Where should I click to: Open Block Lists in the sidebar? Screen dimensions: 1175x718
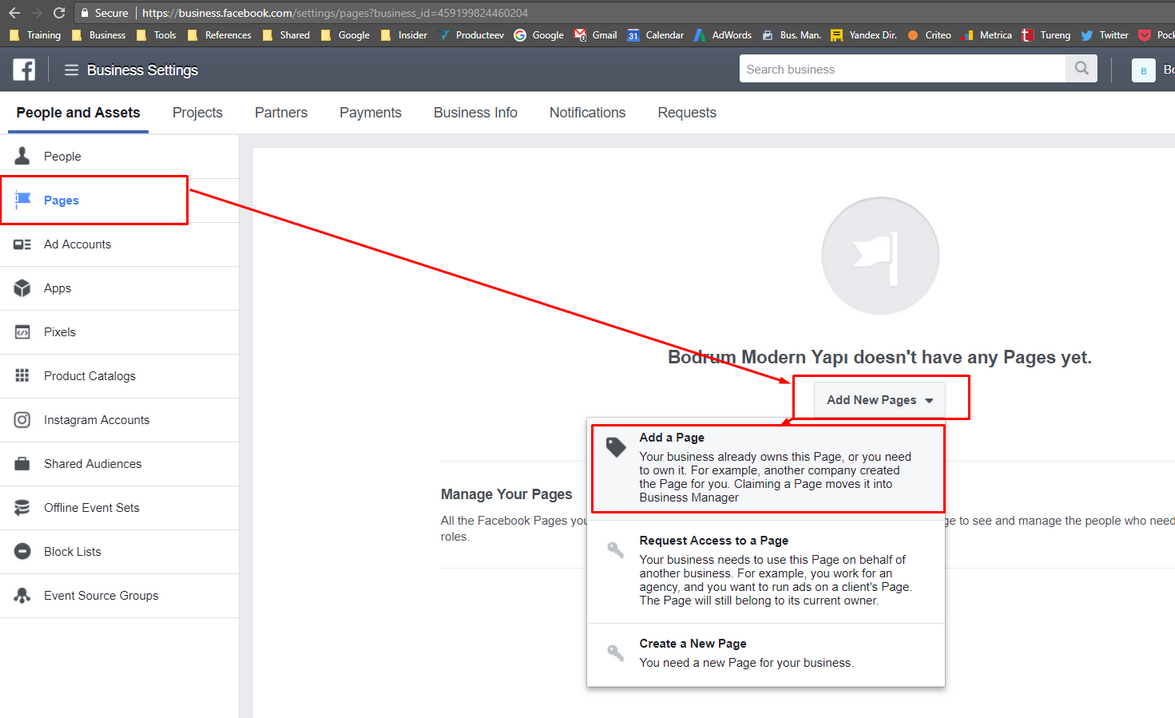[x=72, y=552]
